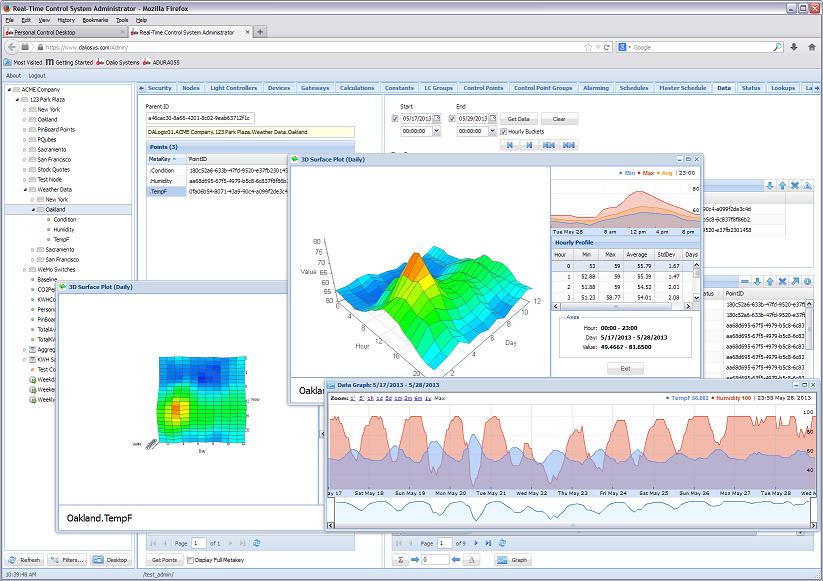Click the Get Data button
The height and width of the screenshot is (581, 823).
519,119
